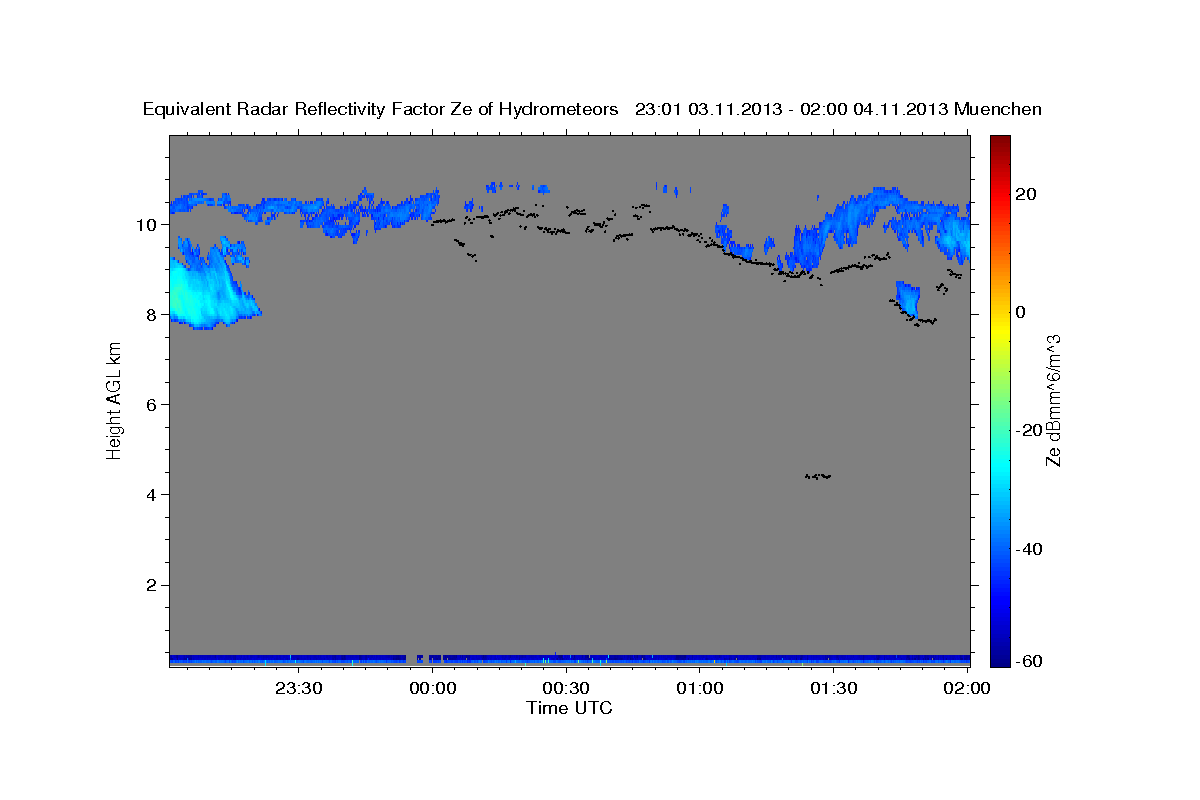Click the dark blue bottom of the colorbar
This screenshot has height=800, width=1200.
click(x=1000, y=658)
